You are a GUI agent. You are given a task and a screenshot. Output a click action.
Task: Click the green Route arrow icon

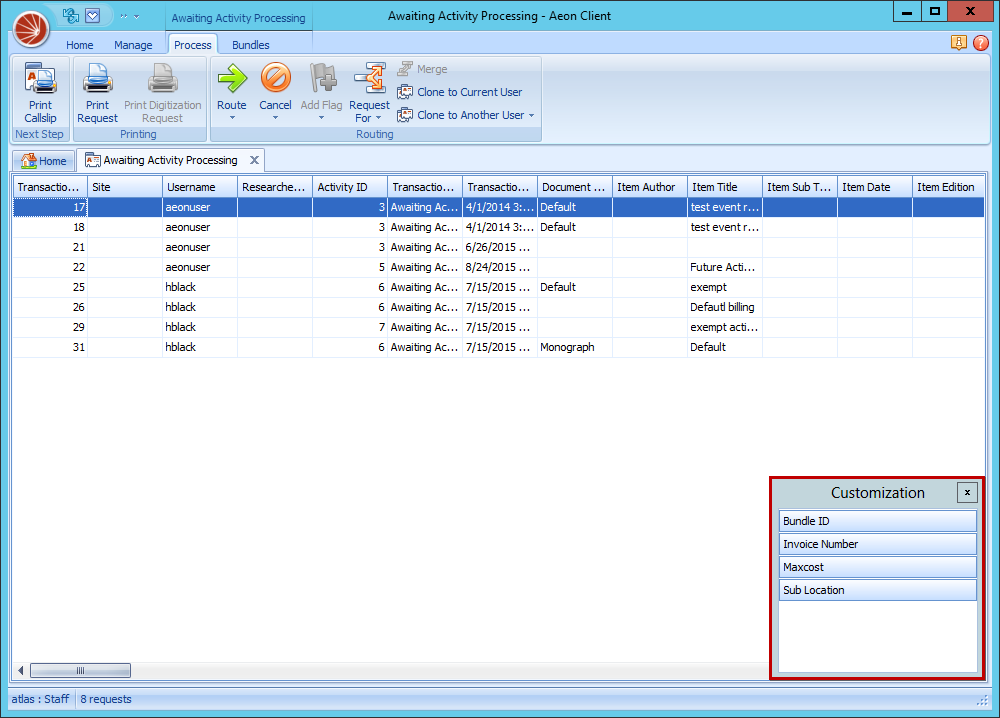232,78
